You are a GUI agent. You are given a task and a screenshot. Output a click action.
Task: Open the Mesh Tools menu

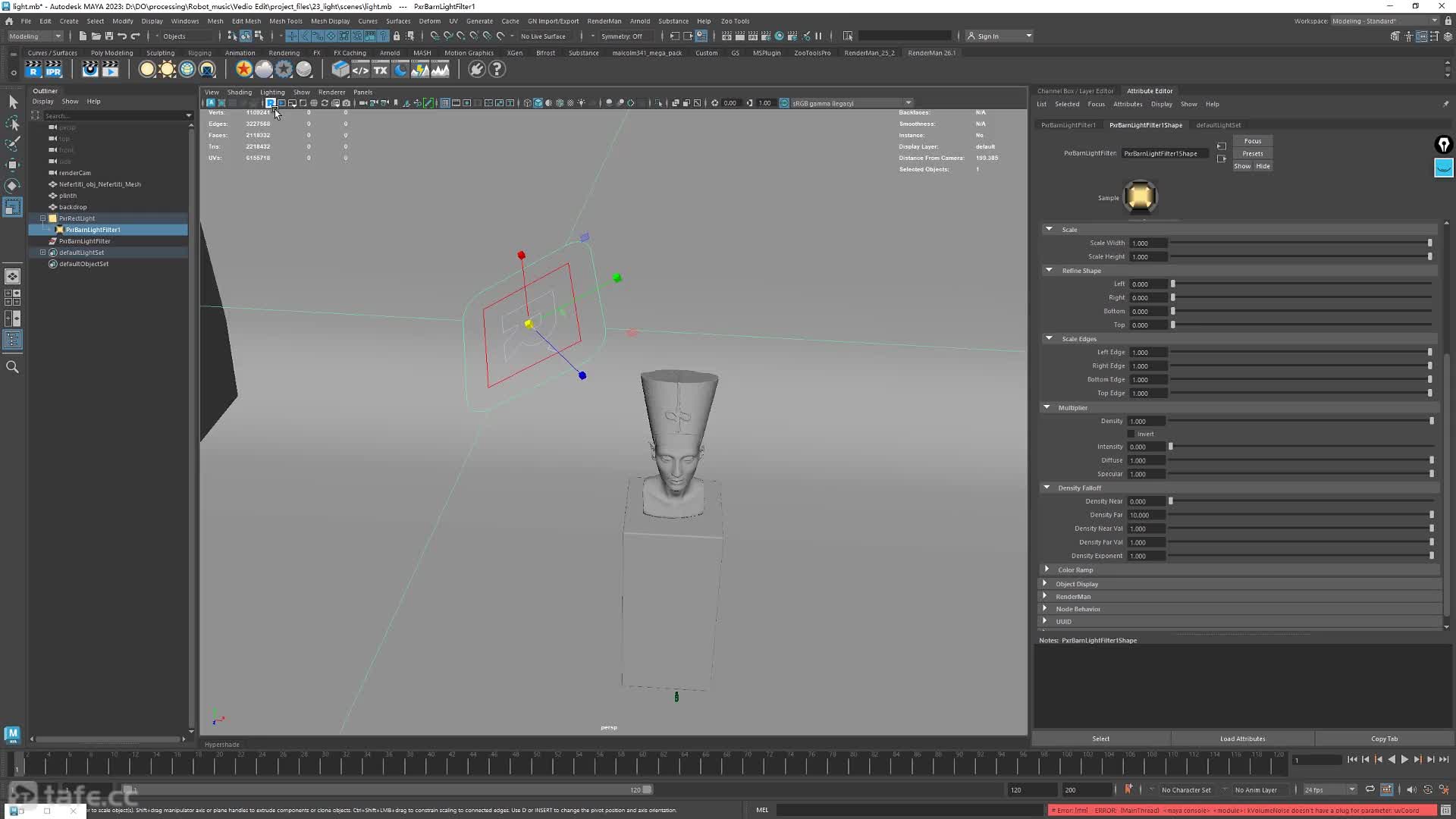pyautogui.click(x=285, y=21)
